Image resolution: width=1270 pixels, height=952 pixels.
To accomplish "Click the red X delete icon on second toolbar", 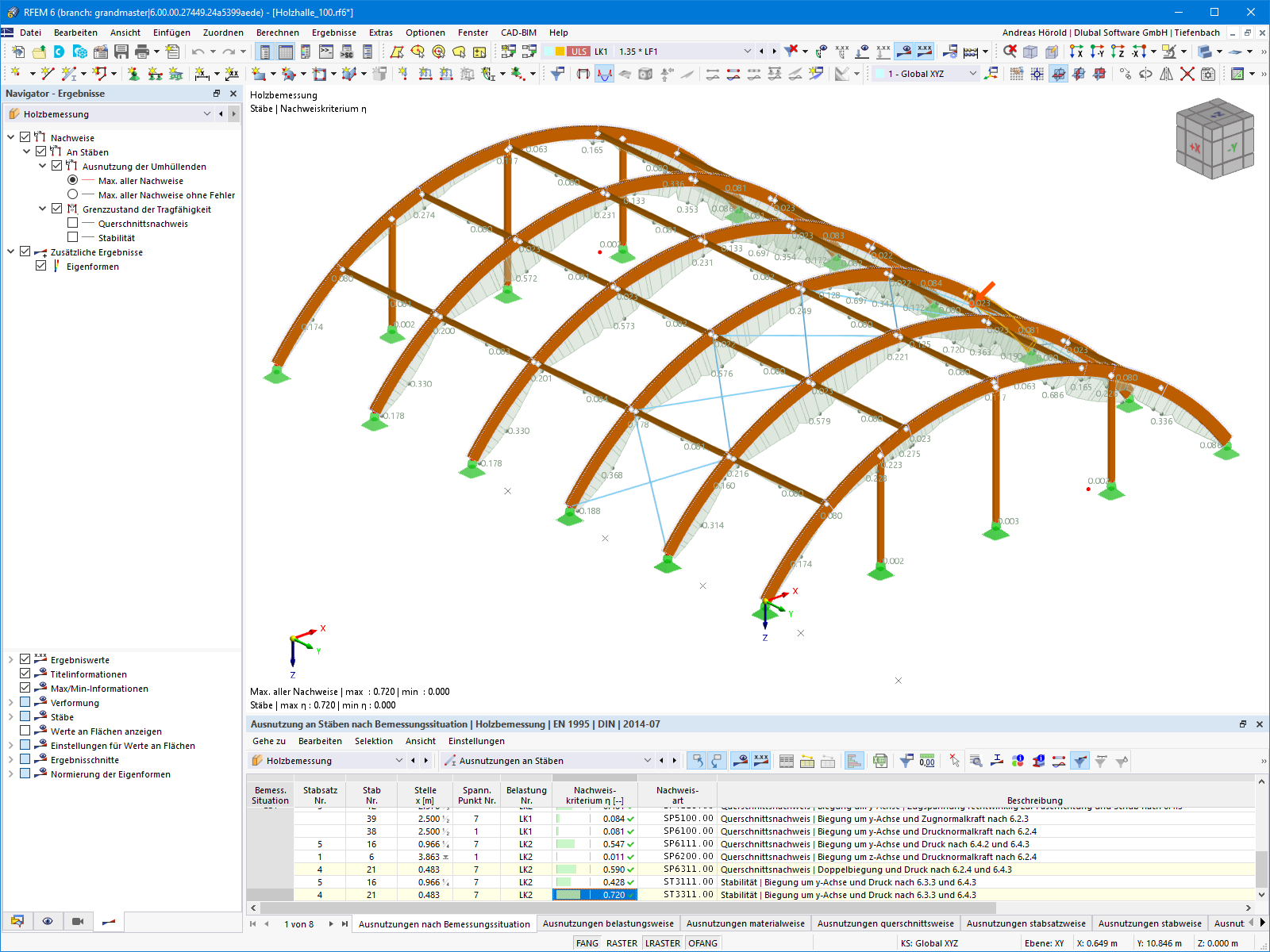I will pos(1187,74).
